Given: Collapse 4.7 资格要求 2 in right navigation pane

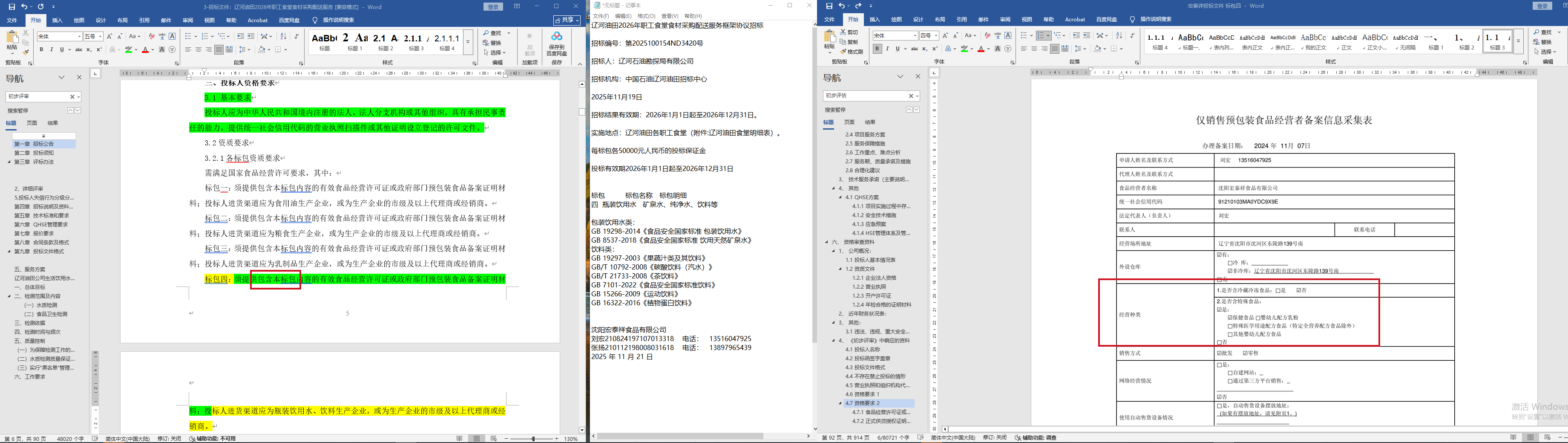Looking at the screenshot, I should point(840,403).
